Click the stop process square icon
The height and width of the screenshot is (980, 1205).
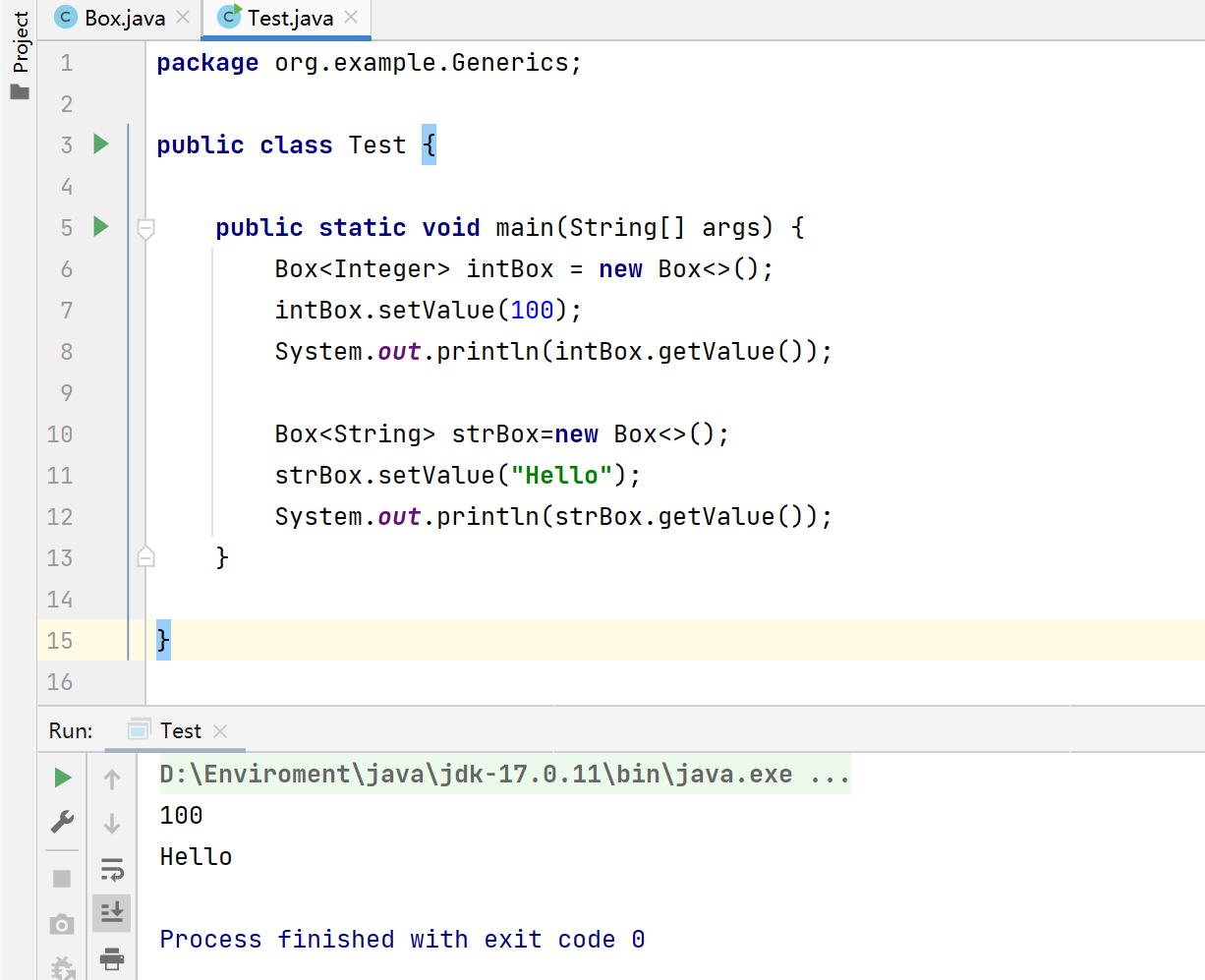point(62,878)
